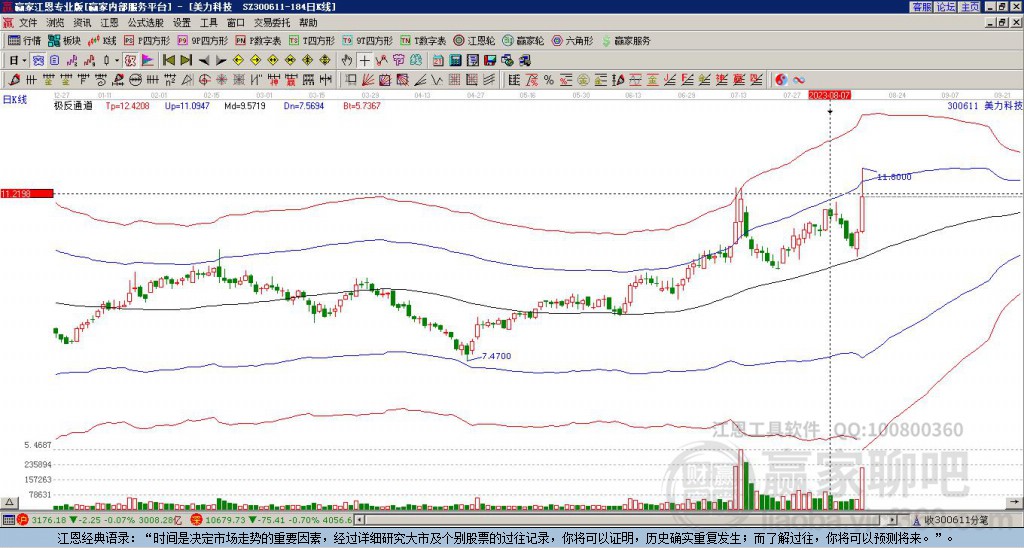Click the blue-red infinity loop icon

pyautogui.click(x=799, y=80)
